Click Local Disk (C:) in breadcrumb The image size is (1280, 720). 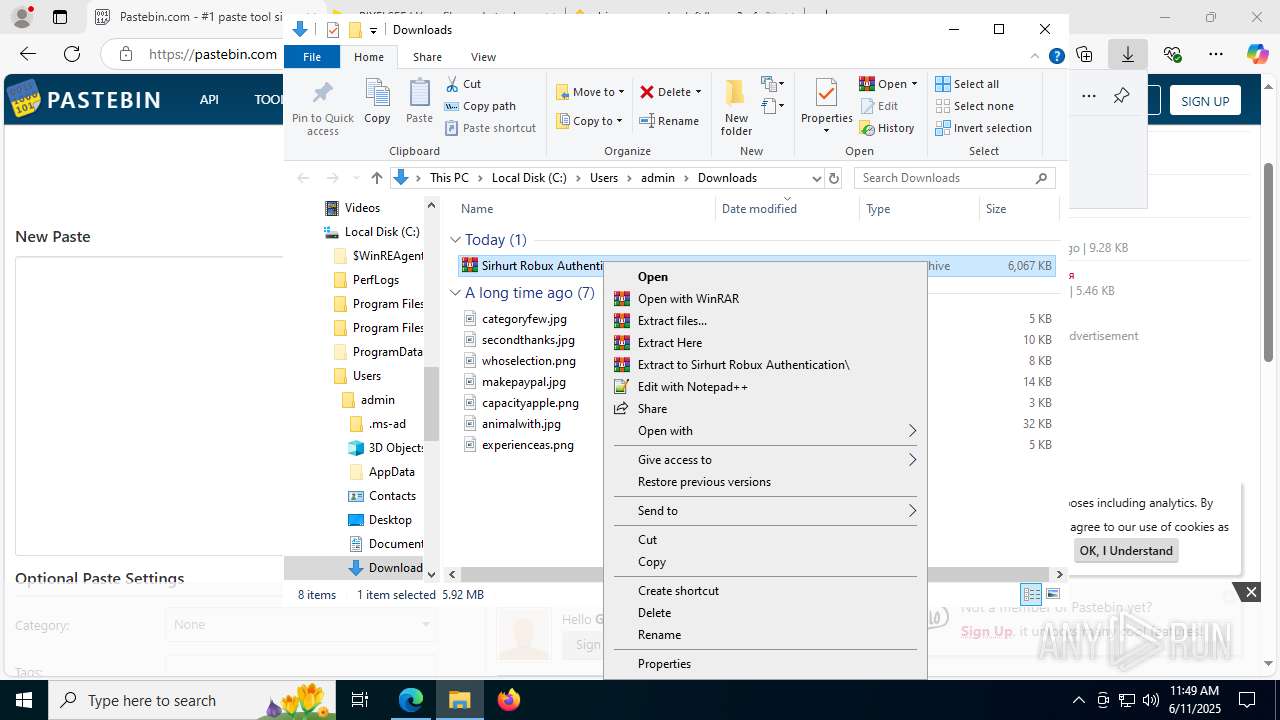(529, 178)
